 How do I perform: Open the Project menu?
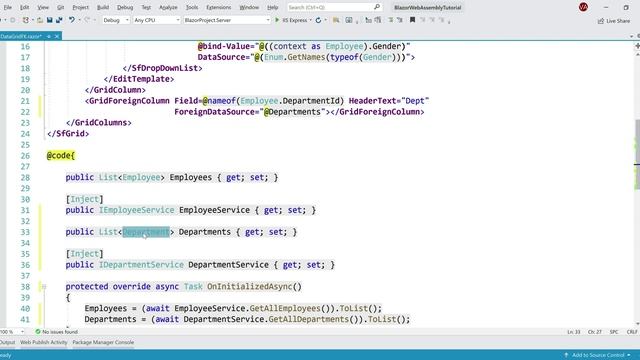80,7
